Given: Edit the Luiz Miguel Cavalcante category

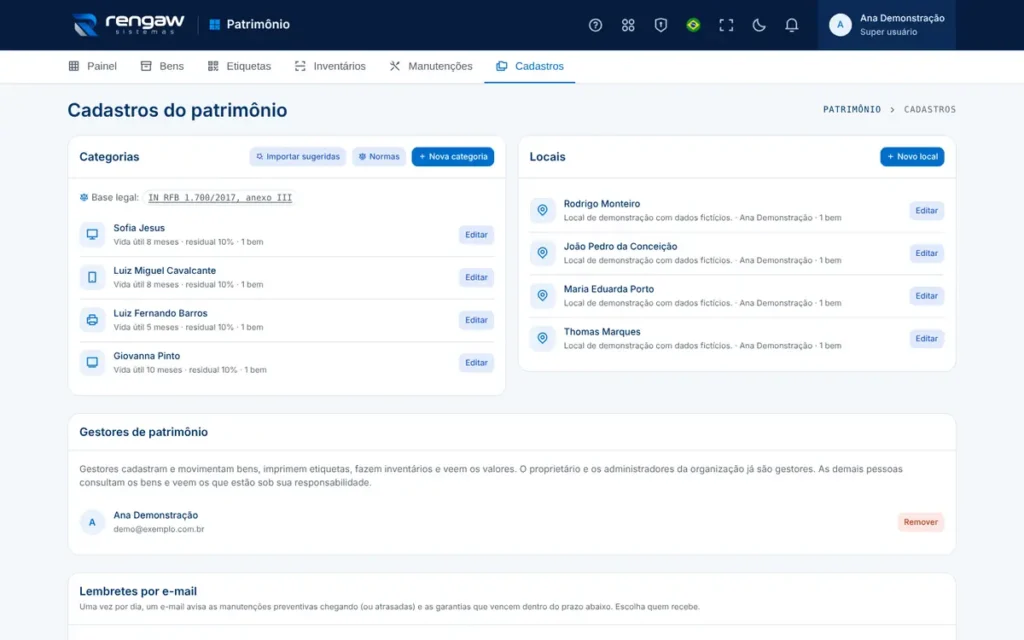Looking at the screenshot, I should 476,277.
